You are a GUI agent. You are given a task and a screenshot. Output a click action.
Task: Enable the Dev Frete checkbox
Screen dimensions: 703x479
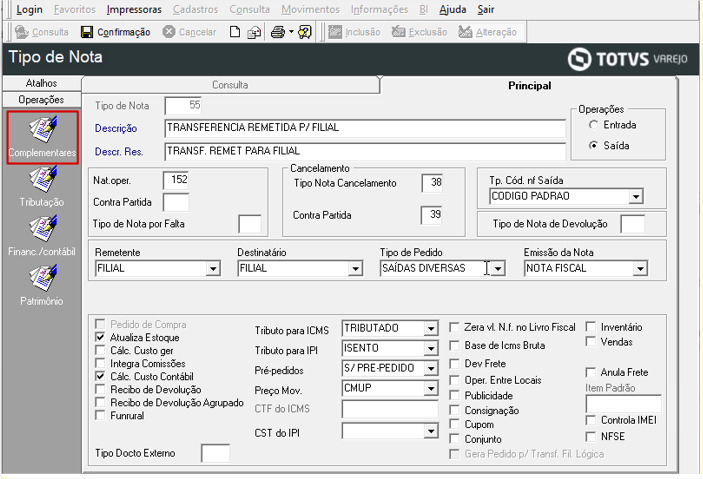coord(455,363)
